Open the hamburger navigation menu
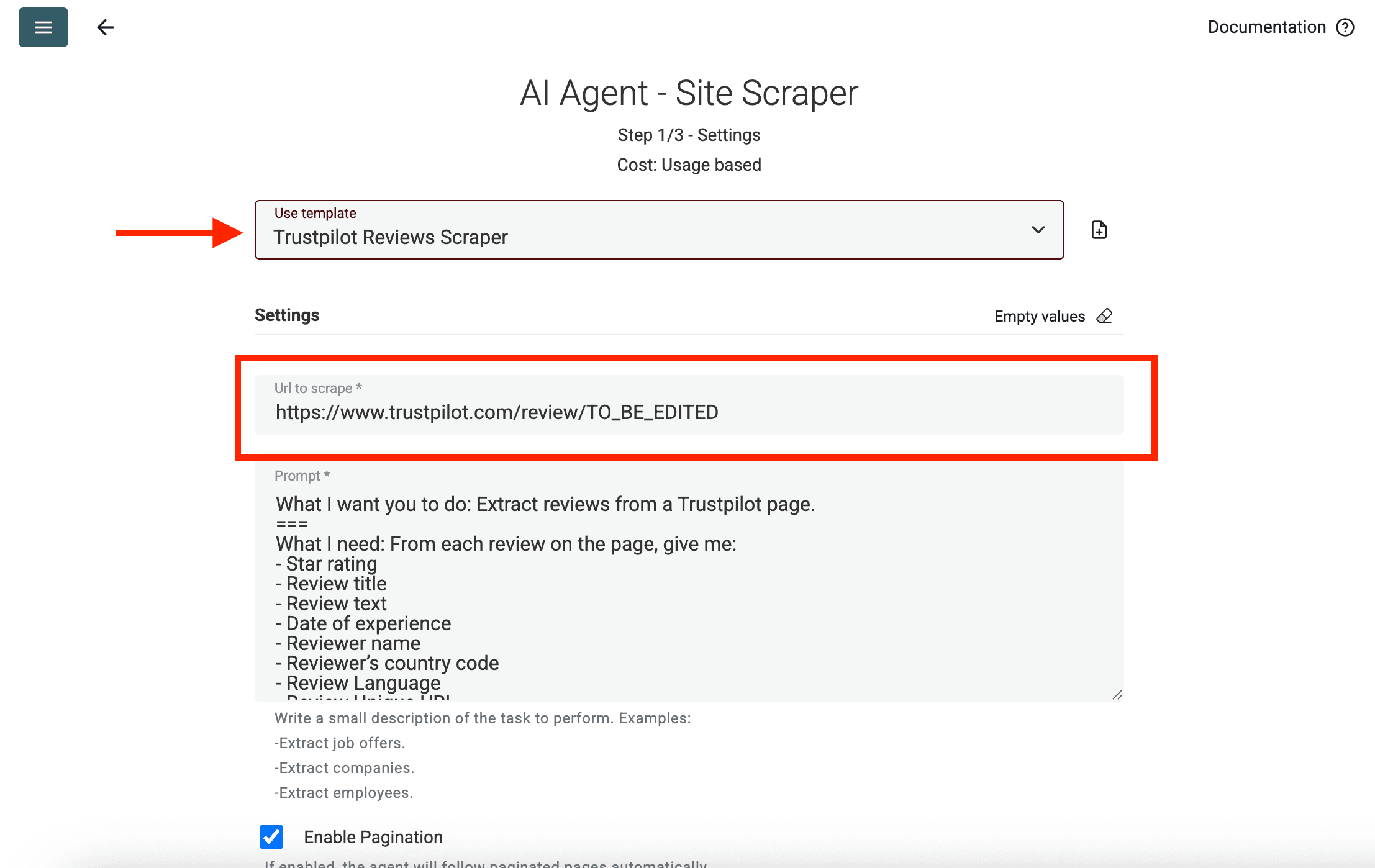1375x868 pixels. tap(42, 27)
